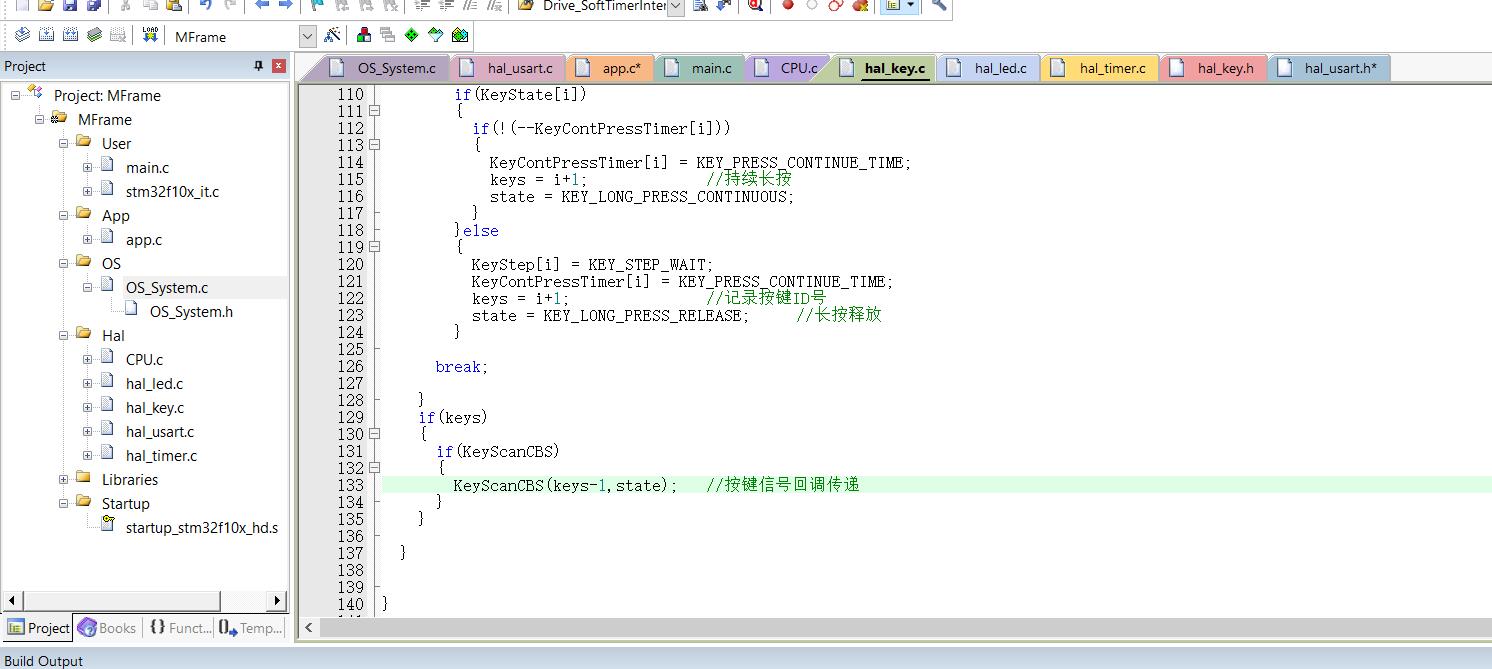This screenshot has height=669, width=1492.
Task: Collapse code fold marker at line 130
Action: point(374,434)
